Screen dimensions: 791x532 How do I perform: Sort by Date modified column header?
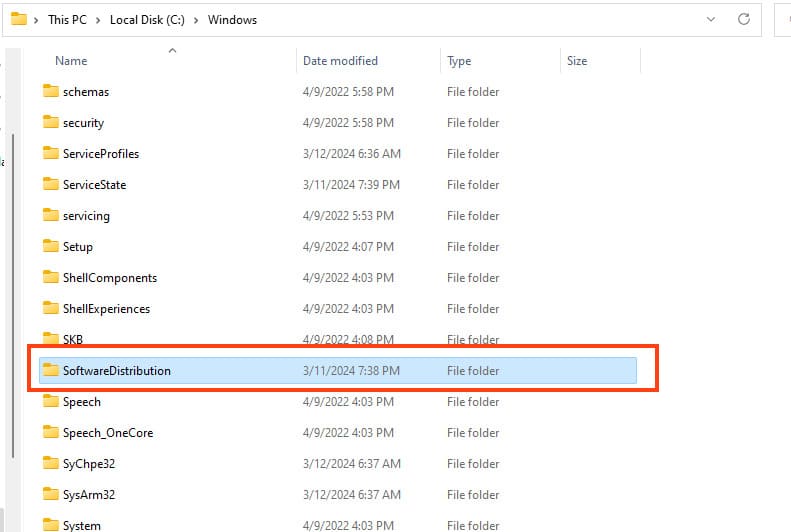pos(340,61)
